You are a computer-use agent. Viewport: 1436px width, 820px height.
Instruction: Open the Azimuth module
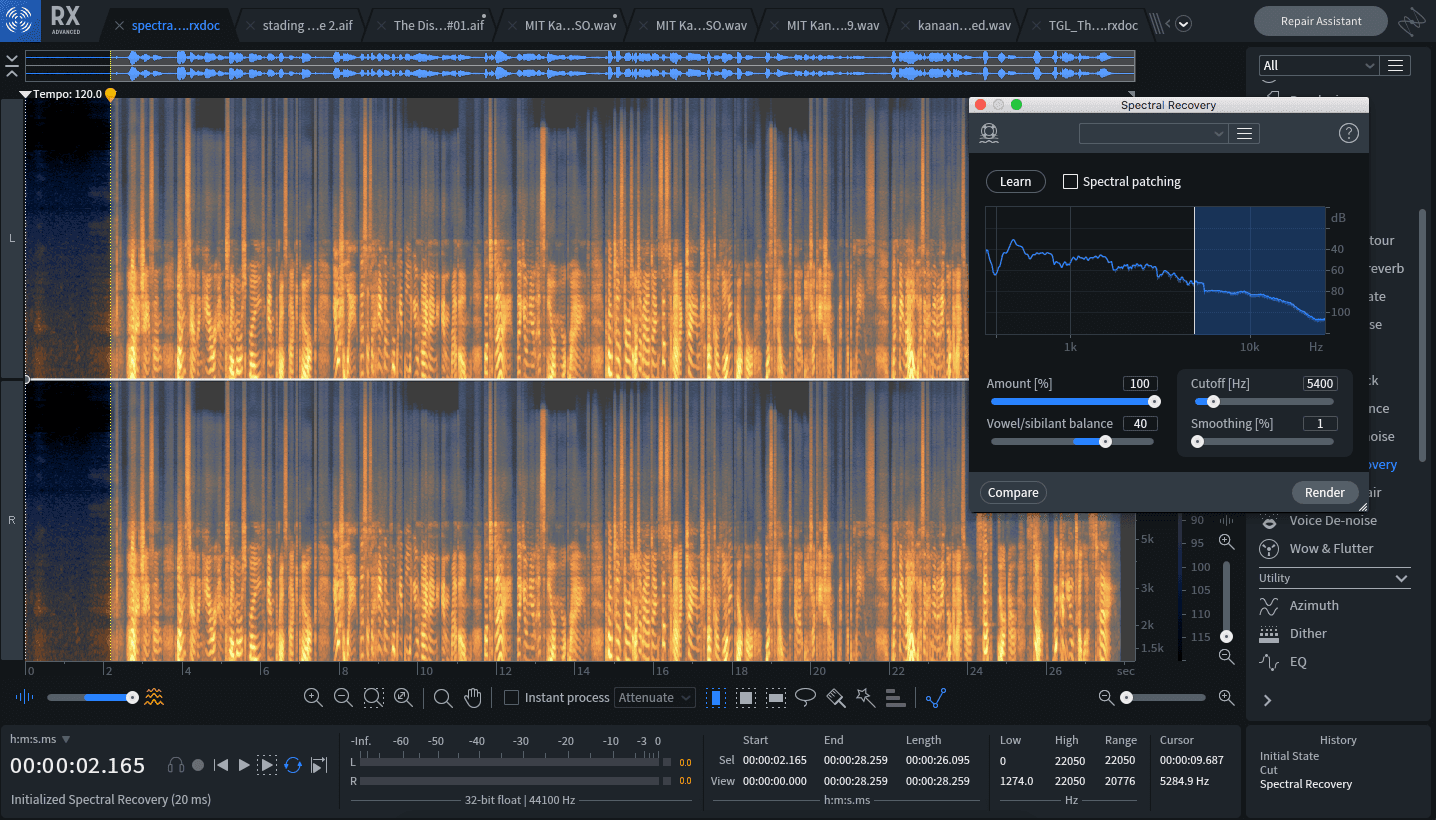click(1314, 605)
